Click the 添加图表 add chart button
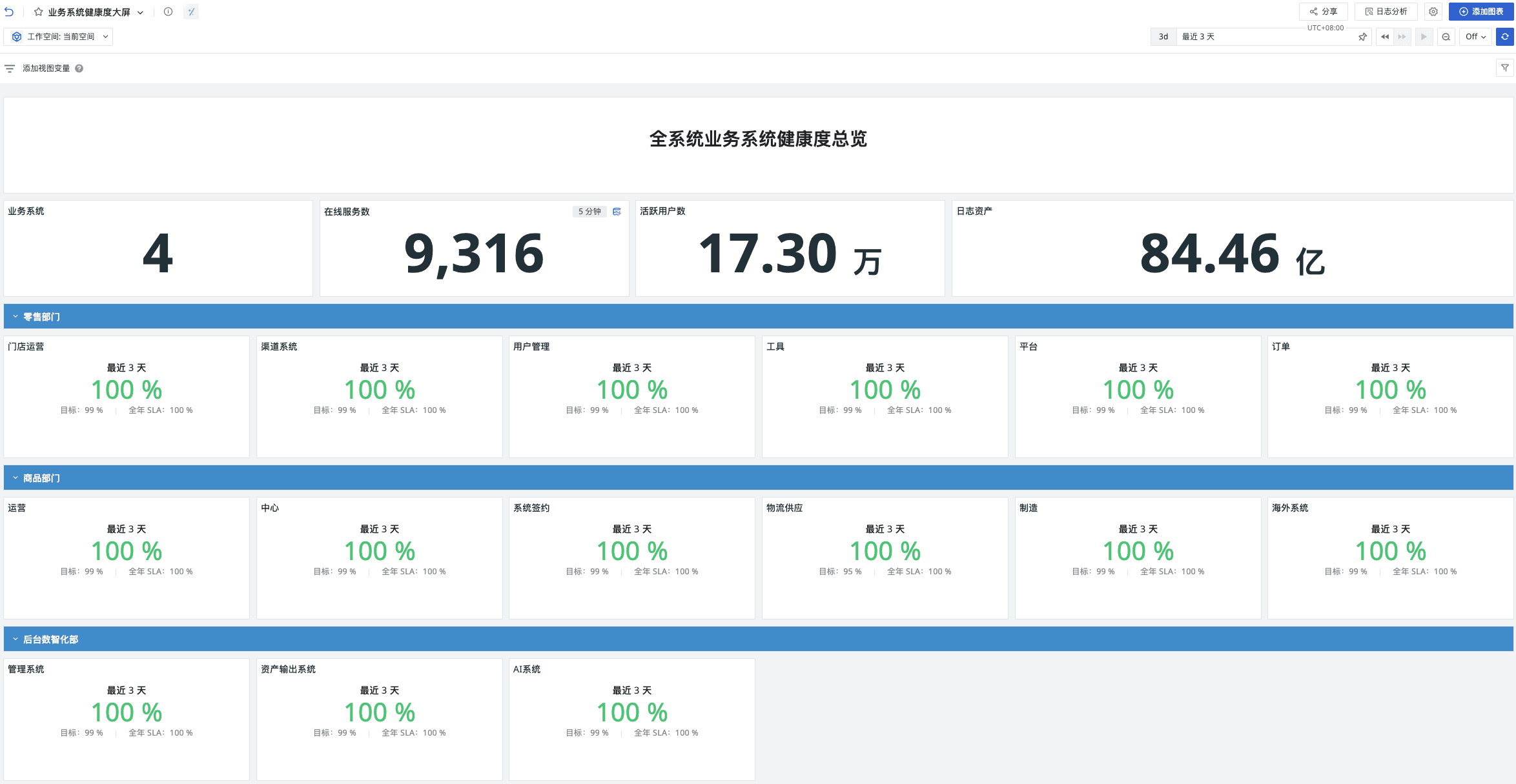 point(1480,12)
